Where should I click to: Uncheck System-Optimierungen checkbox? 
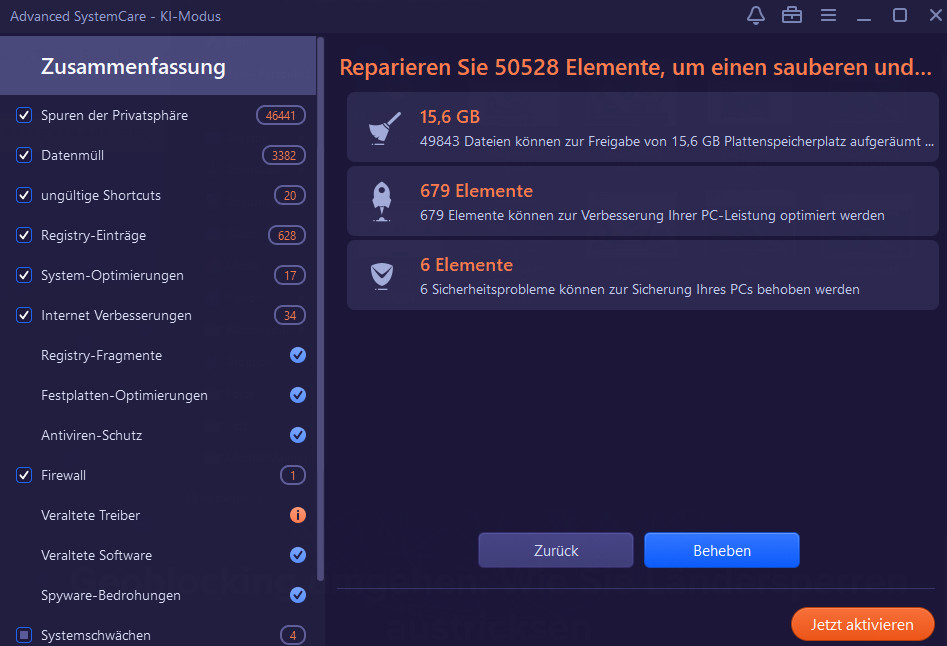(x=24, y=275)
